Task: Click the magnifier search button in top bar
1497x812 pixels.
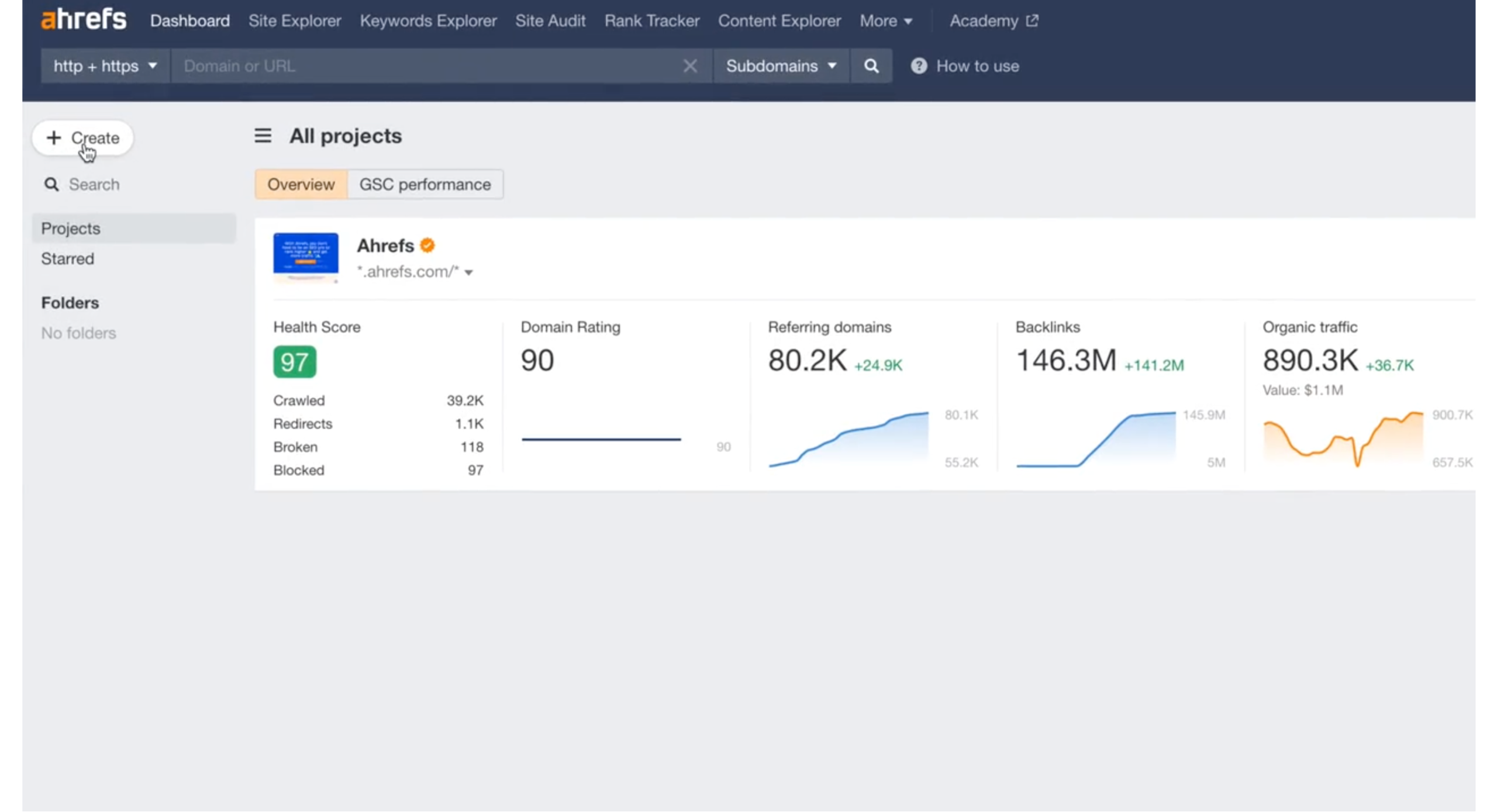Action: pyautogui.click(x=871, y=65)
